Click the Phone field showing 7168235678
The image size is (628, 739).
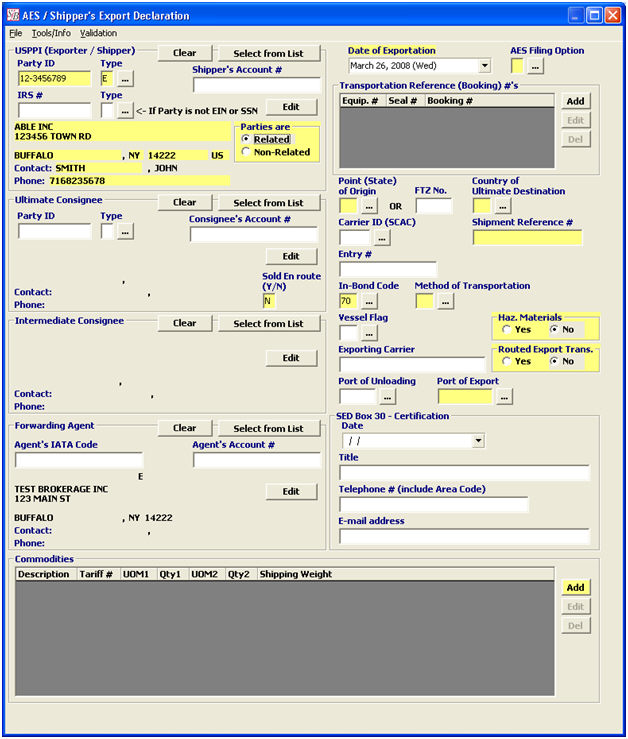tap(140, 181)
